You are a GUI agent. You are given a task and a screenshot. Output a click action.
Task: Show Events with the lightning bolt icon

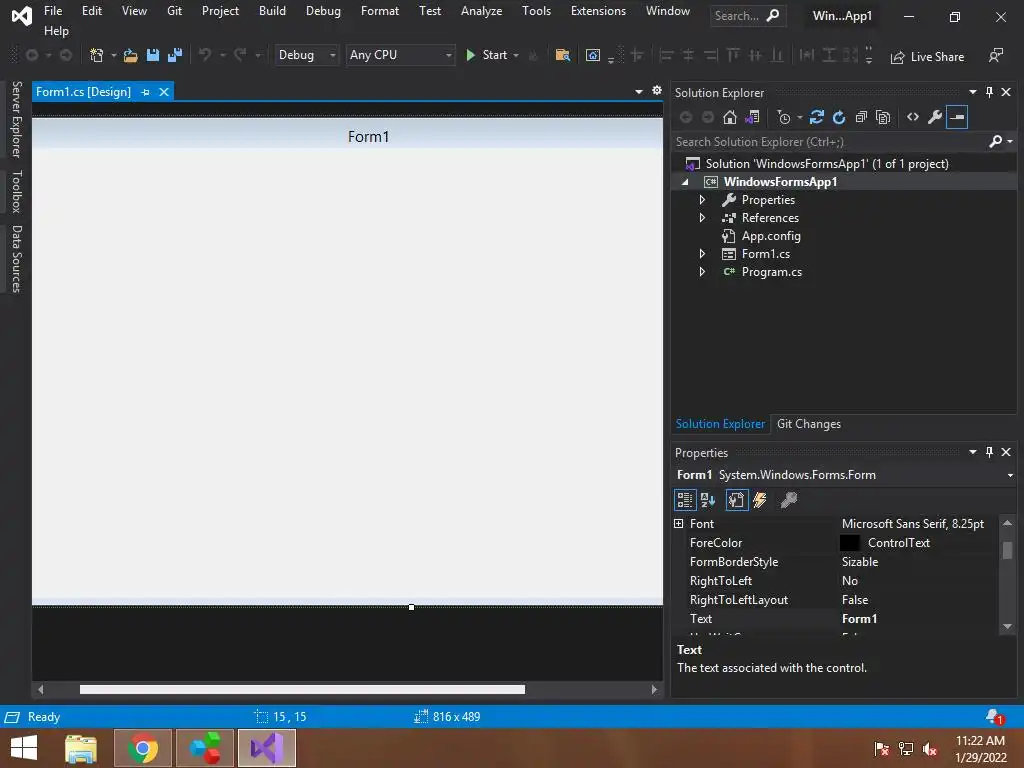pos(760,500)
